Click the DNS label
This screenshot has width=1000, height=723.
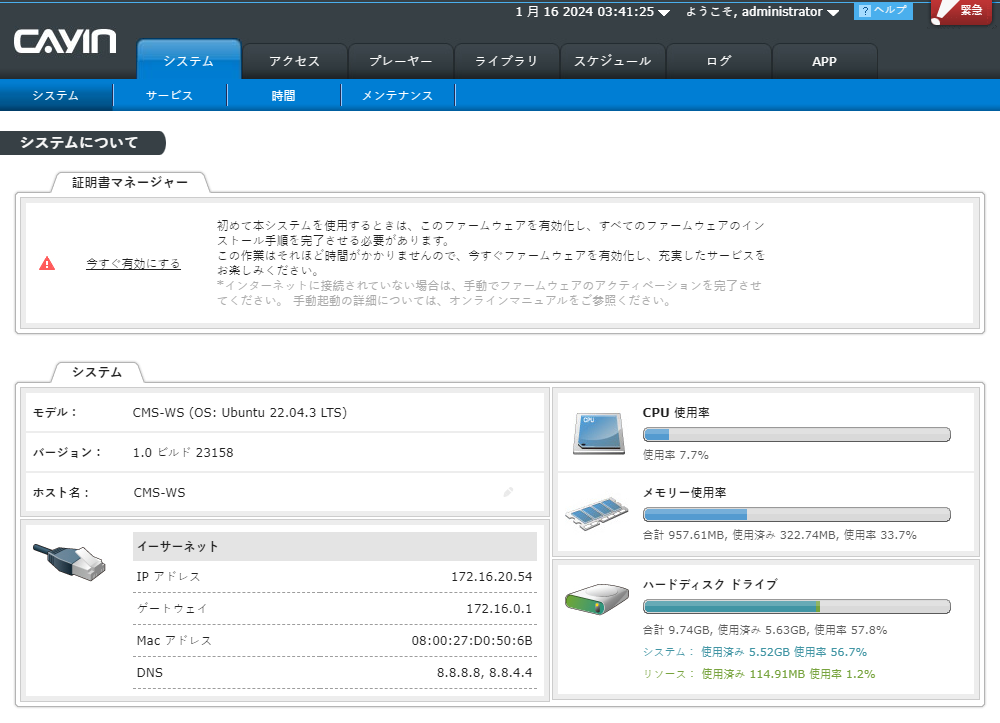[150, 673]
